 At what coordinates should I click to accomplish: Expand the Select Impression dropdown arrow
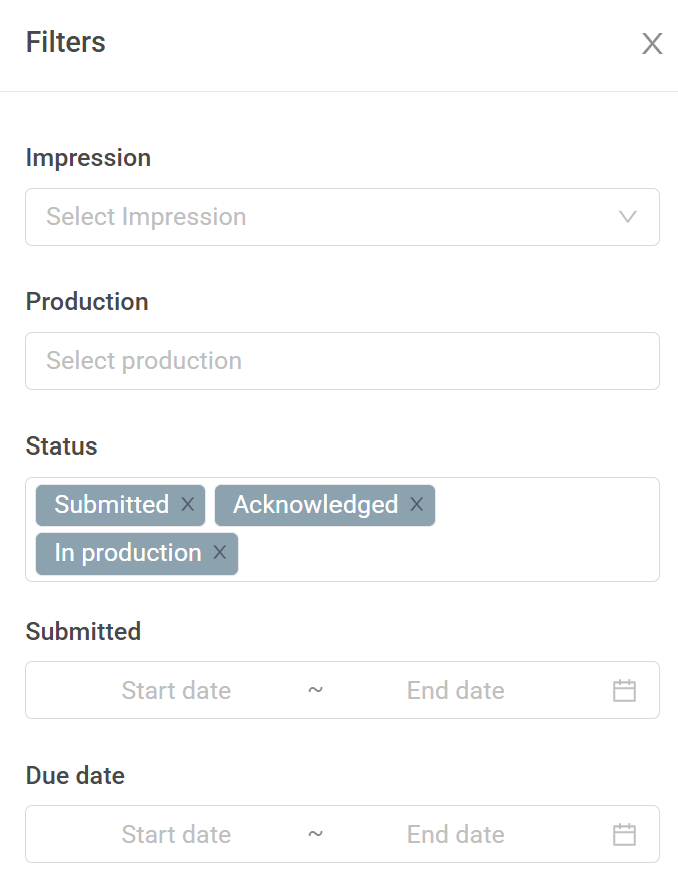coord(628,217)
